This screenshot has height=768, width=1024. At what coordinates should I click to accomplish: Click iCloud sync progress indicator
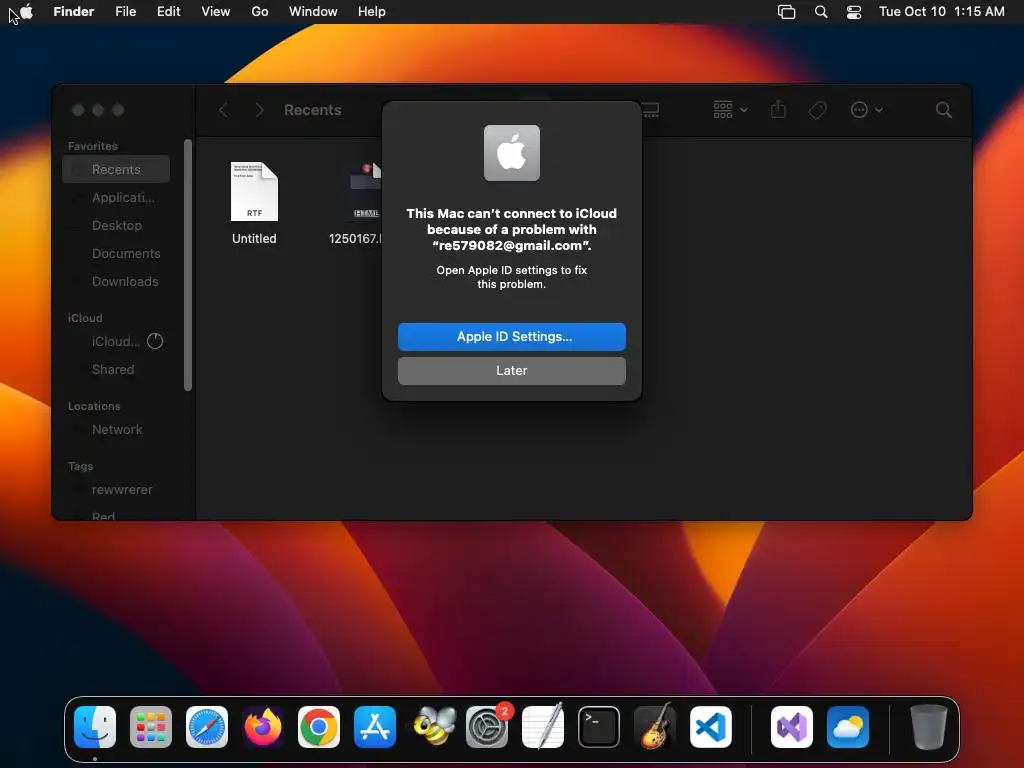[155, 341]
